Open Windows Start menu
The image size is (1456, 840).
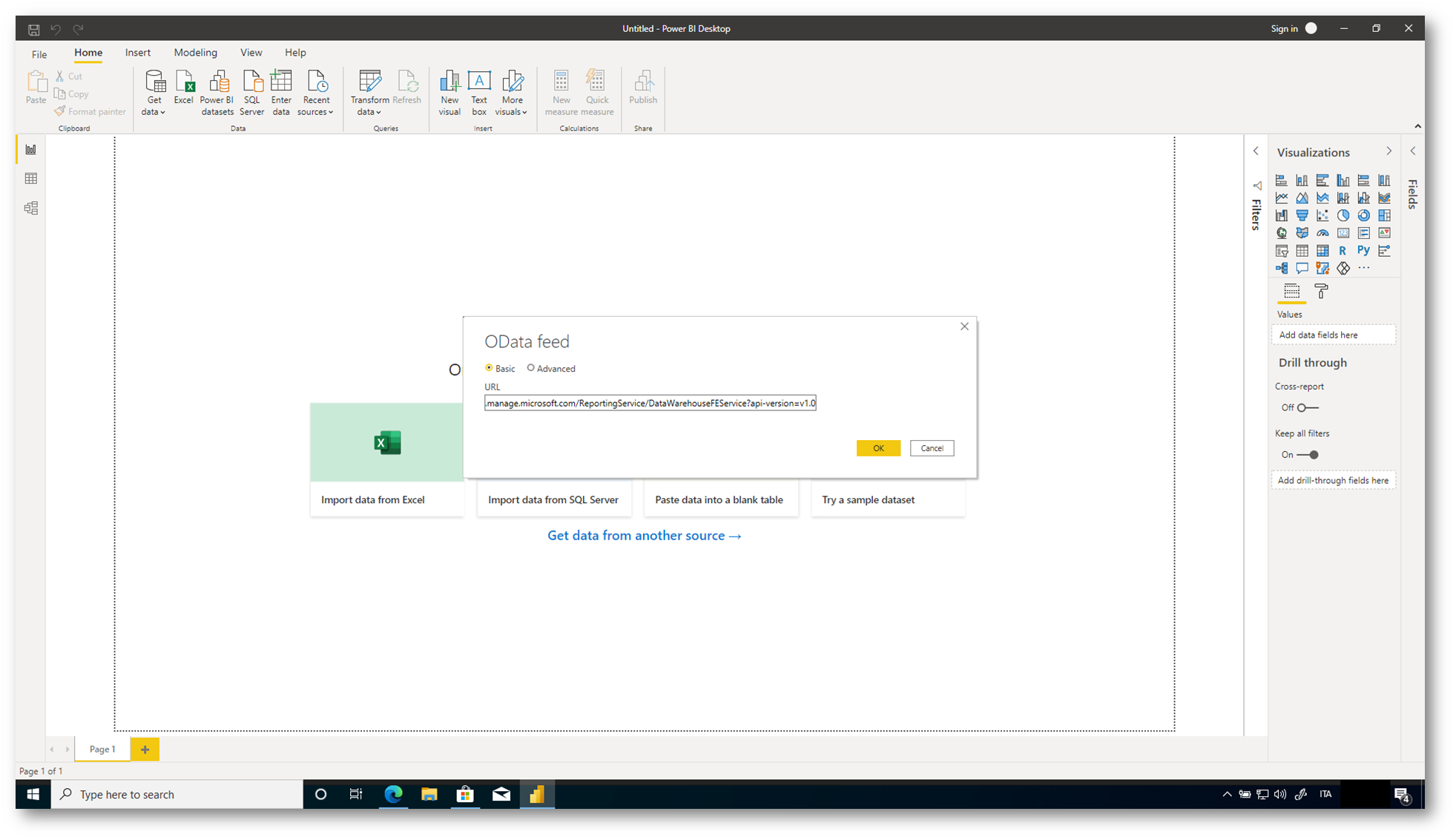[x=33, y=795]
